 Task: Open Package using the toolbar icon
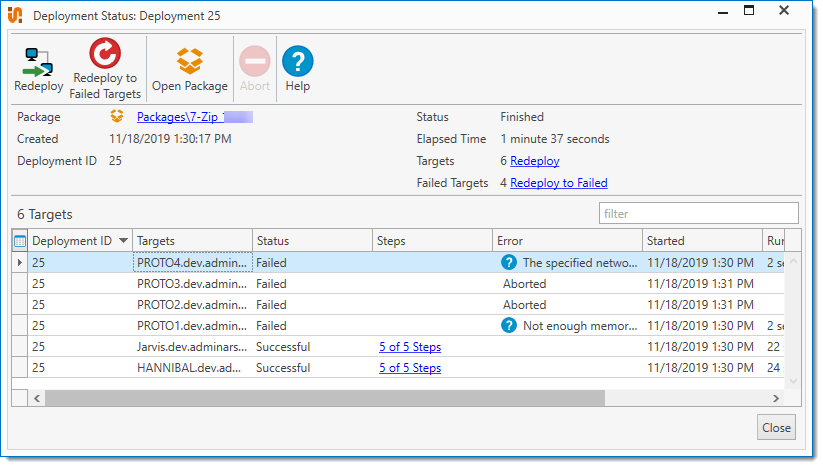(x=189, y=62)
